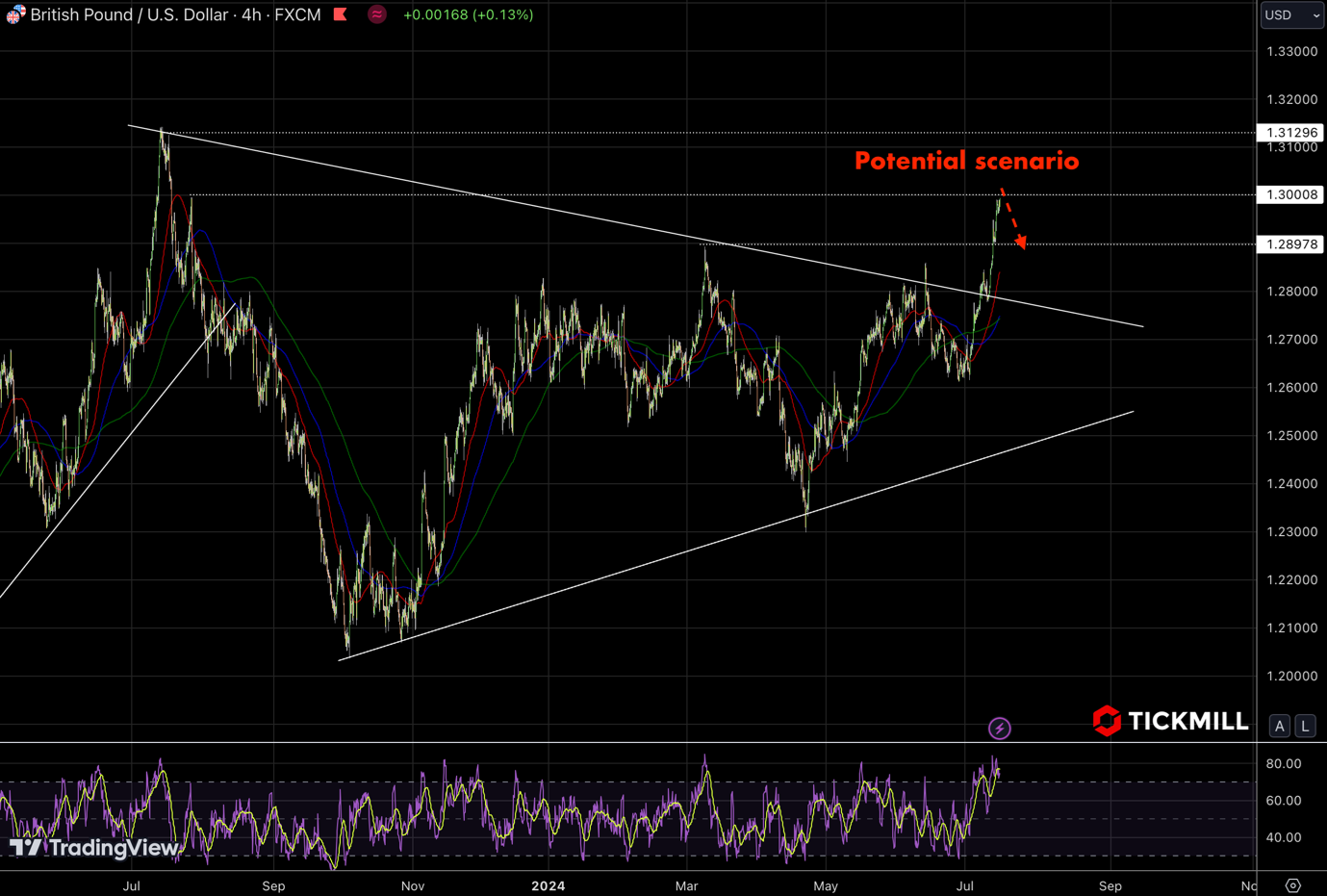1327x896 pixels.
Task: Click the +0.00168 (+0.13%) change value
Action: [469, 14]
